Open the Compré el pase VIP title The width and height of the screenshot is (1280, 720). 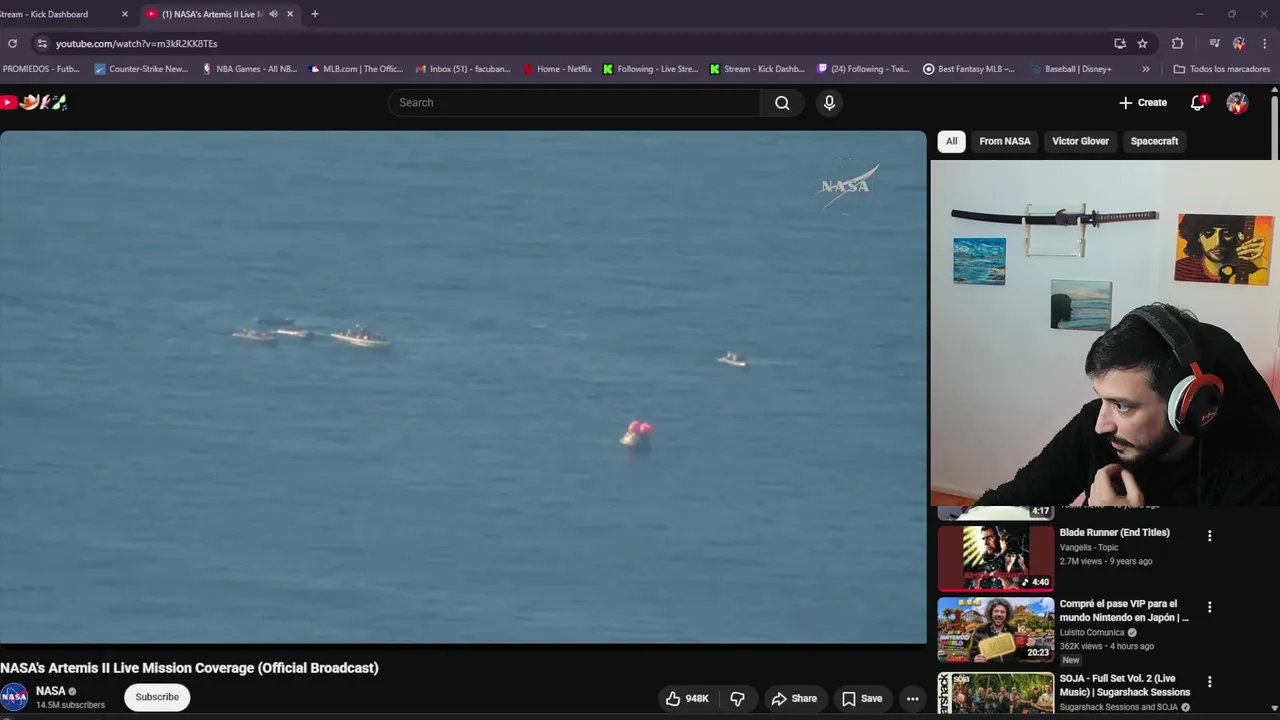coord(1124,611)
